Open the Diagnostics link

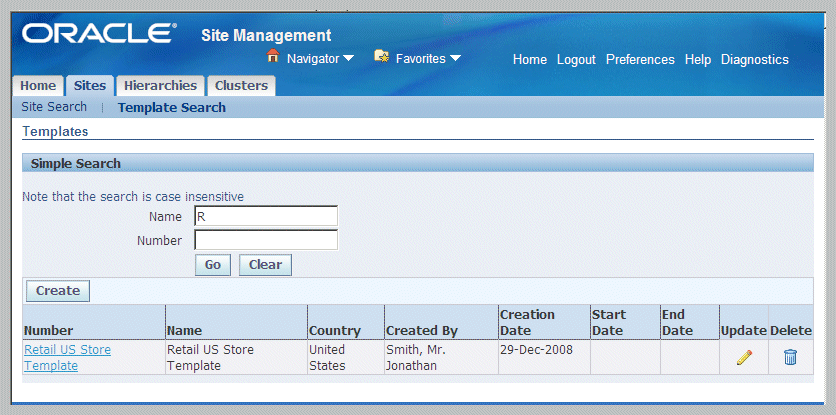[x=754, y=59]
